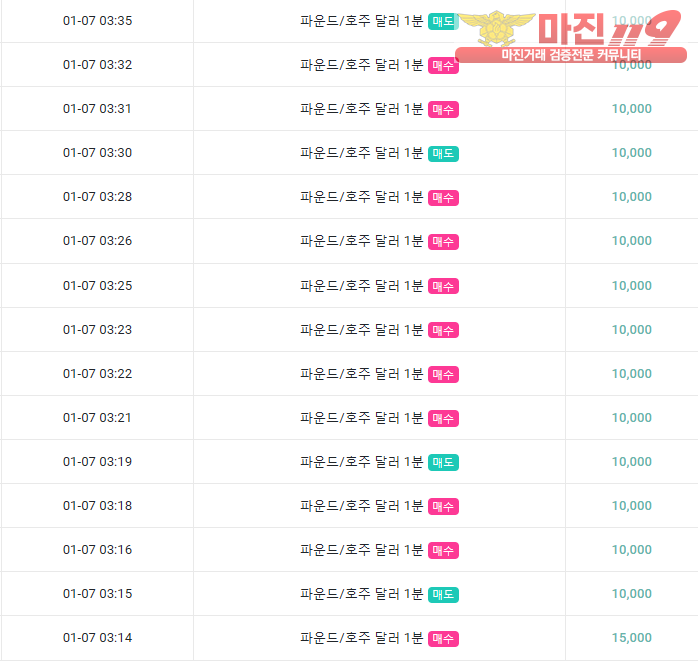This screenshot has width=698, height=661.
Task: Click the 매수 badge on the 03:31 row
Action: pyautogui.click(x=443, y=109)
